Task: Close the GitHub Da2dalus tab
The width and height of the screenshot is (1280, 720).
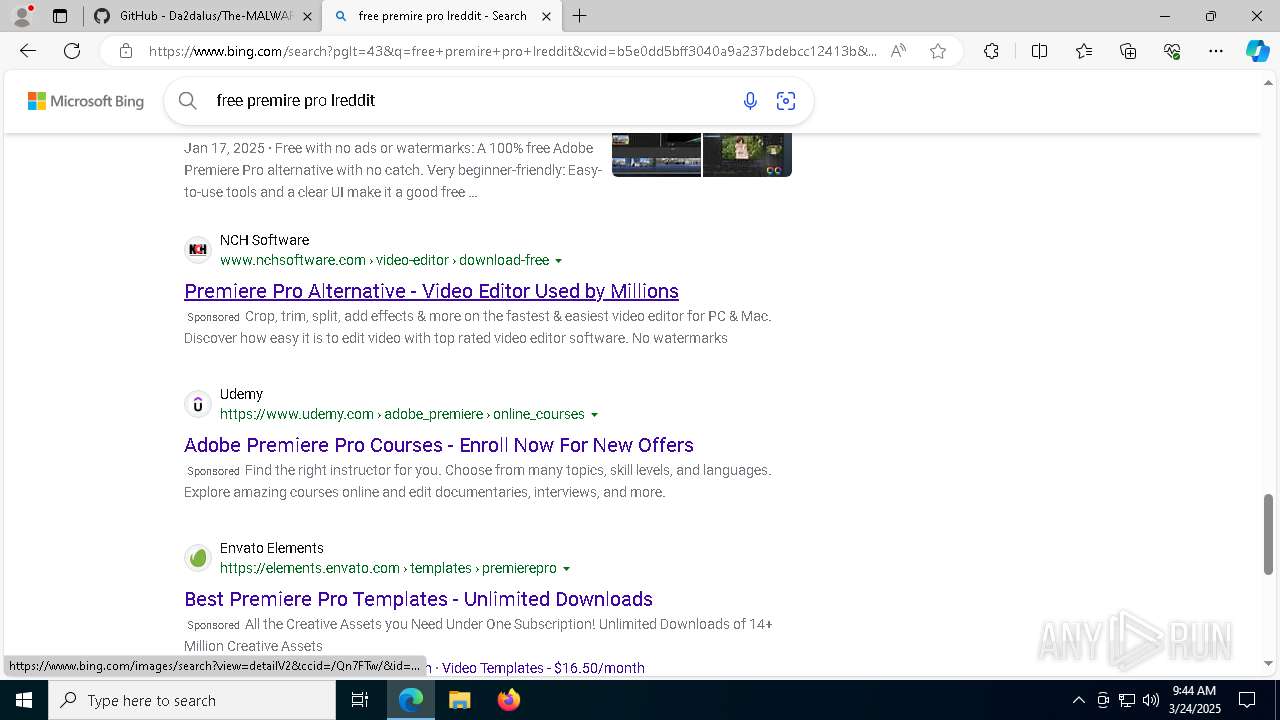Action: [307, 16]
